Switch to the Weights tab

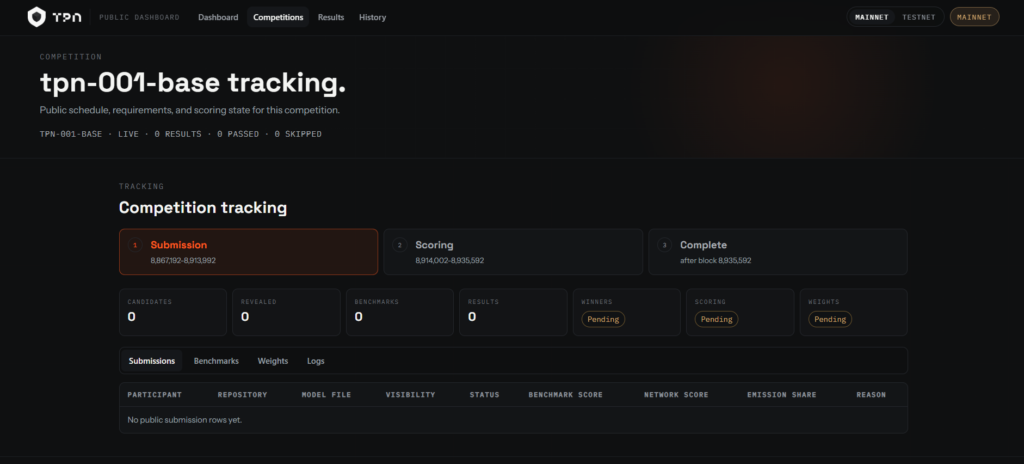coord(272,361)
